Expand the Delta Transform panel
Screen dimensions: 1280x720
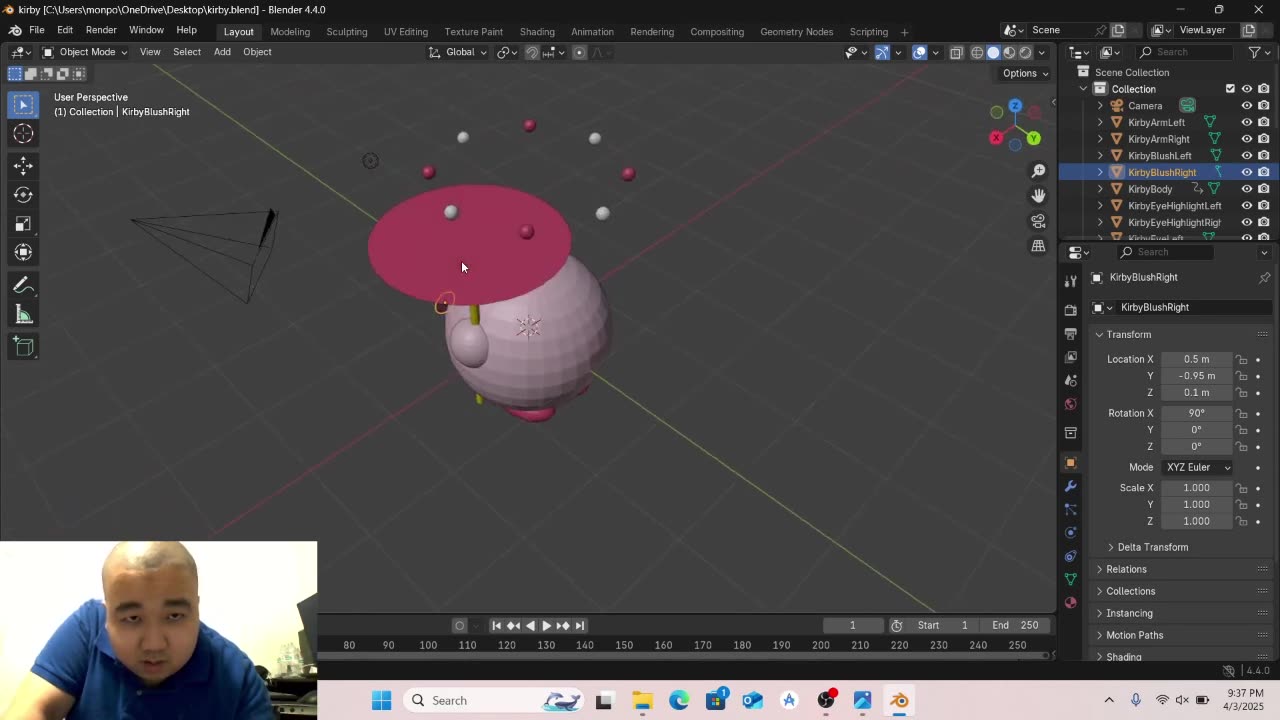1152,547
